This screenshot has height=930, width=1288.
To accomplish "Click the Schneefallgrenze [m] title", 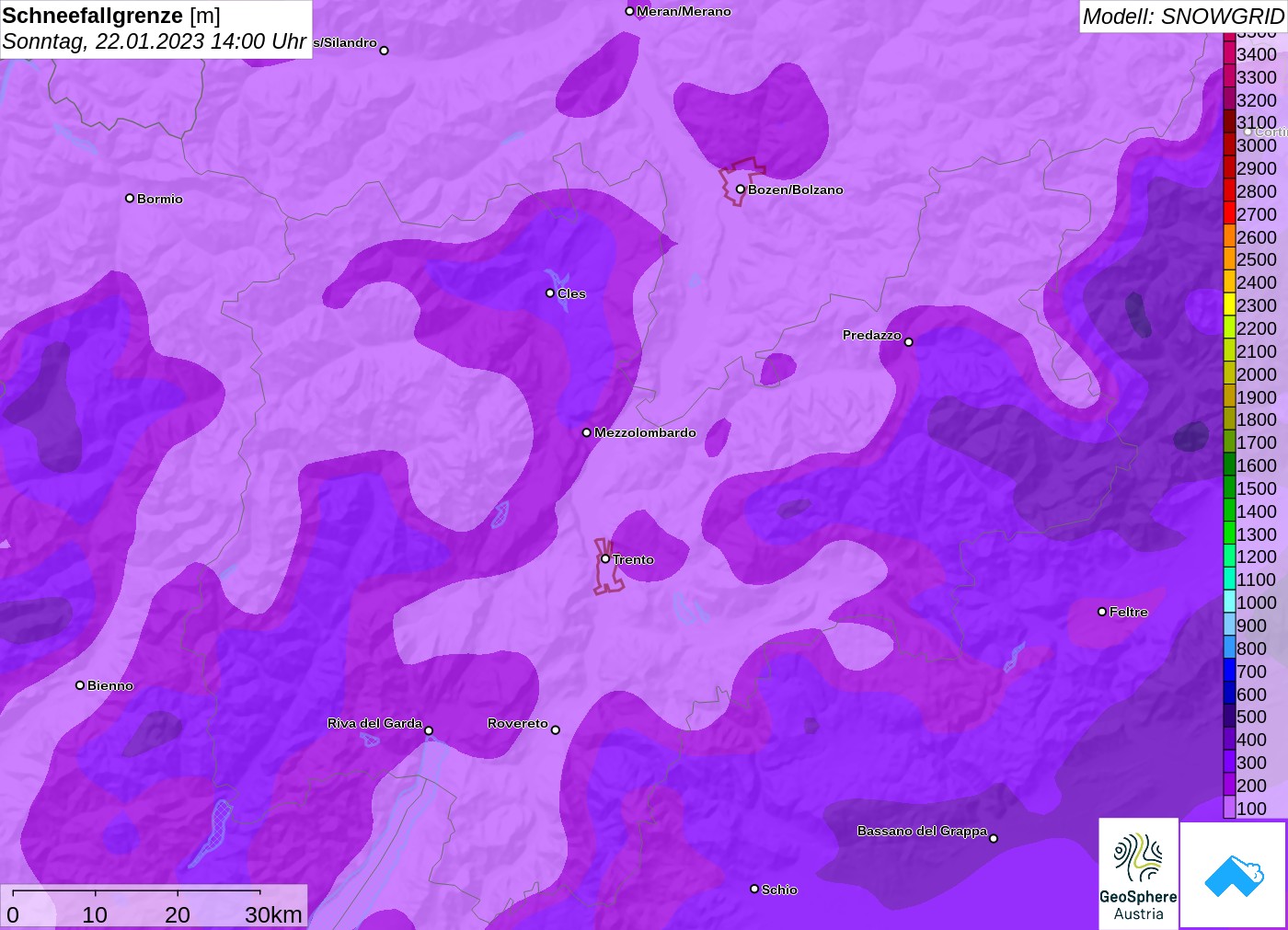I will [x=111, y=16].
